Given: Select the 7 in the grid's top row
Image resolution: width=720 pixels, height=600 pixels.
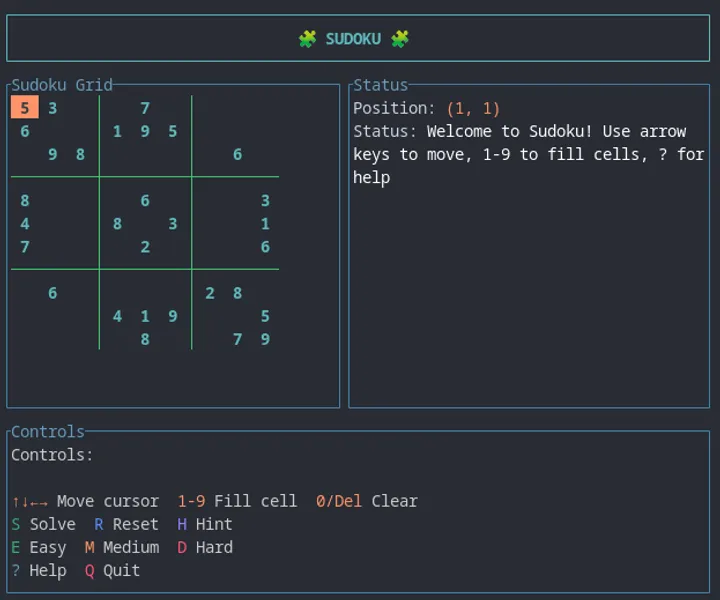Looking at the screenshot, I should (x=145, y=108).
